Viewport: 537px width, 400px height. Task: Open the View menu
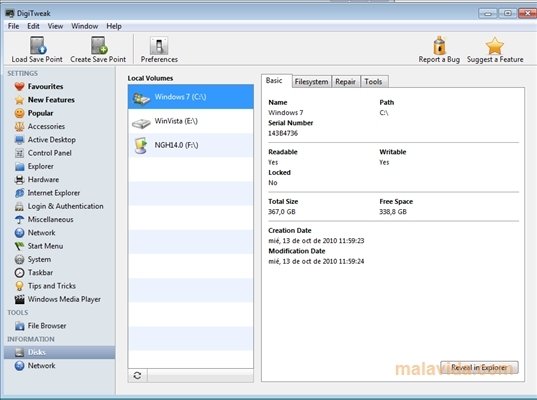pyautogui.click(x=55, y=26)
